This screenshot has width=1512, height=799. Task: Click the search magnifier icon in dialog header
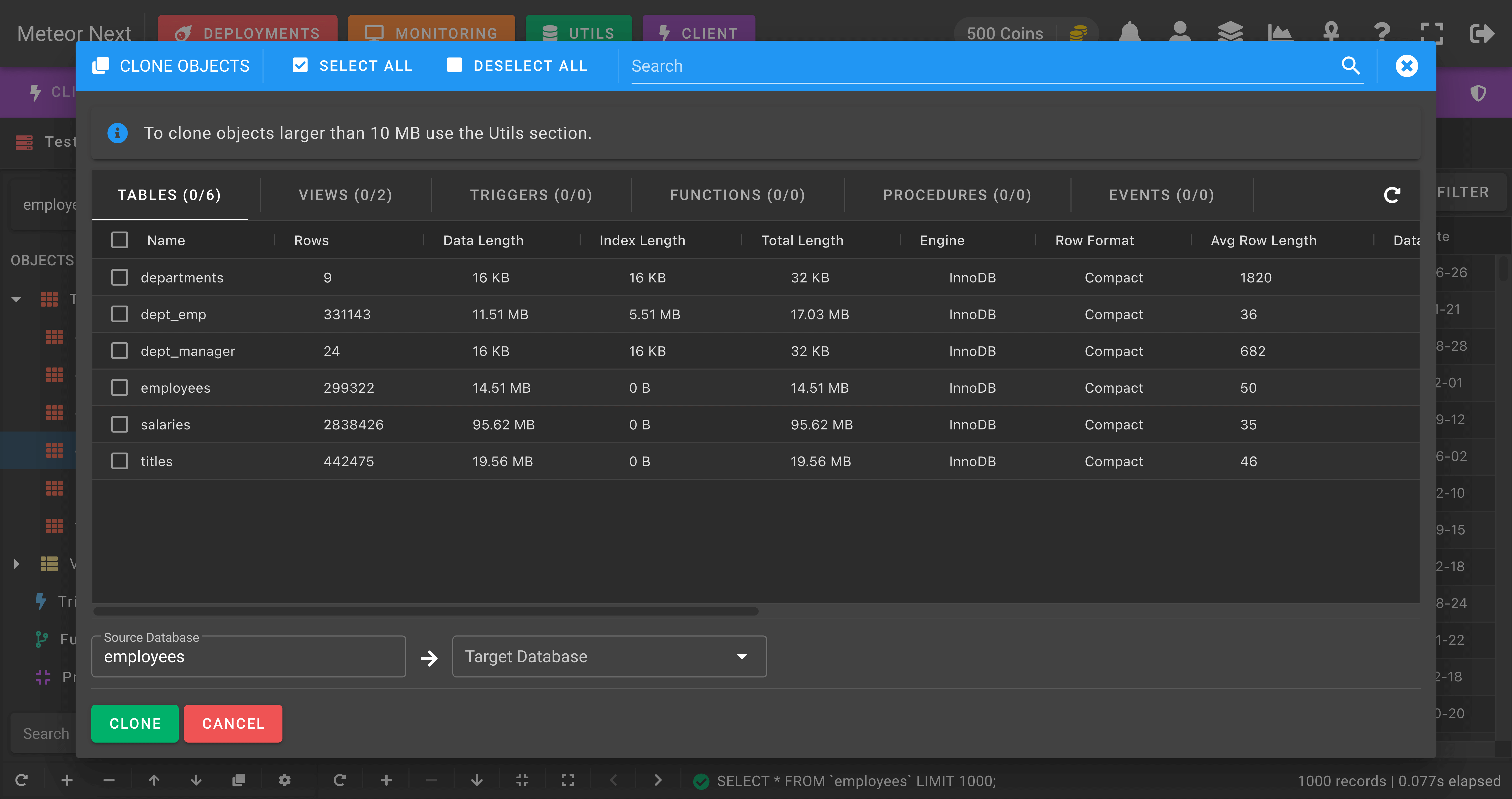pyautogui.click(x=1351, y=66)
